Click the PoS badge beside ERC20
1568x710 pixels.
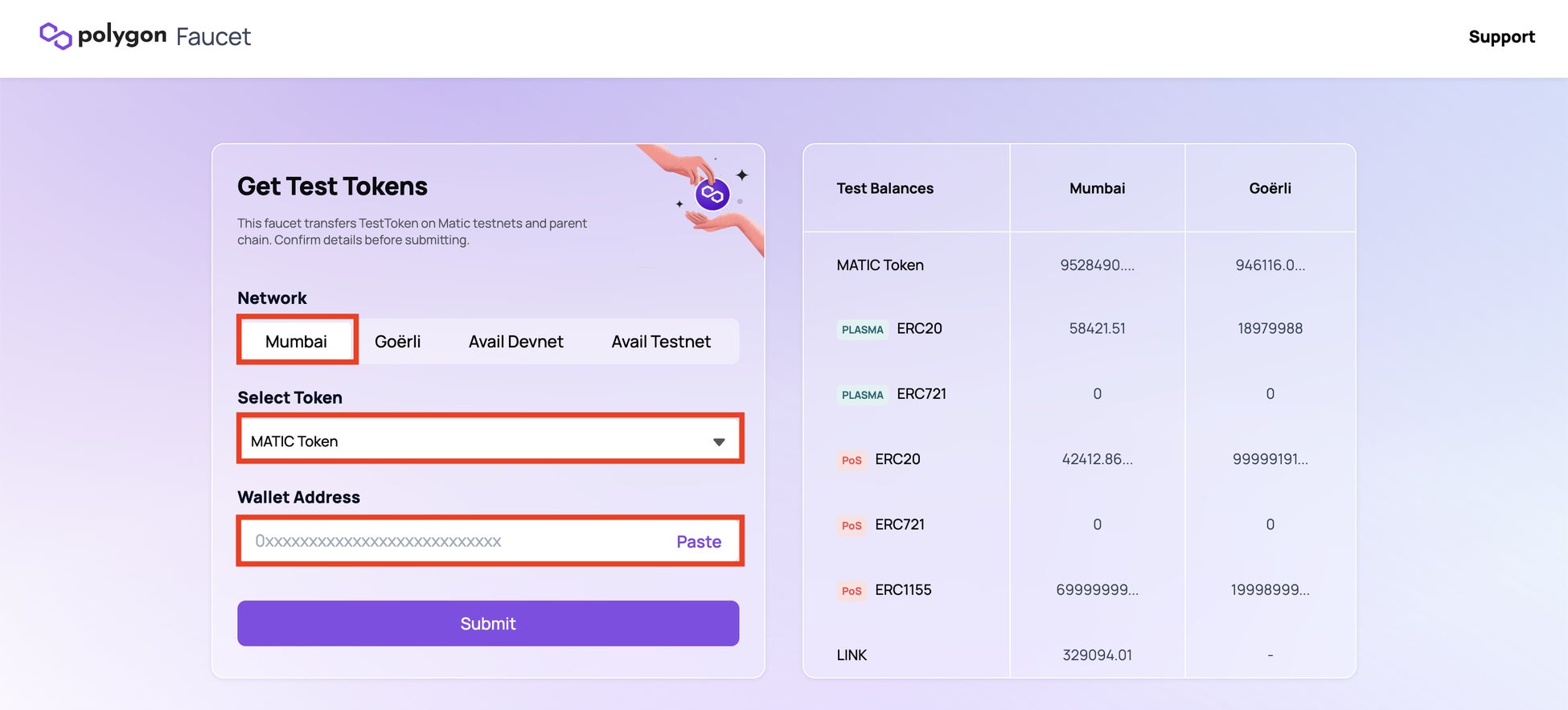click(x=852, y=461)
